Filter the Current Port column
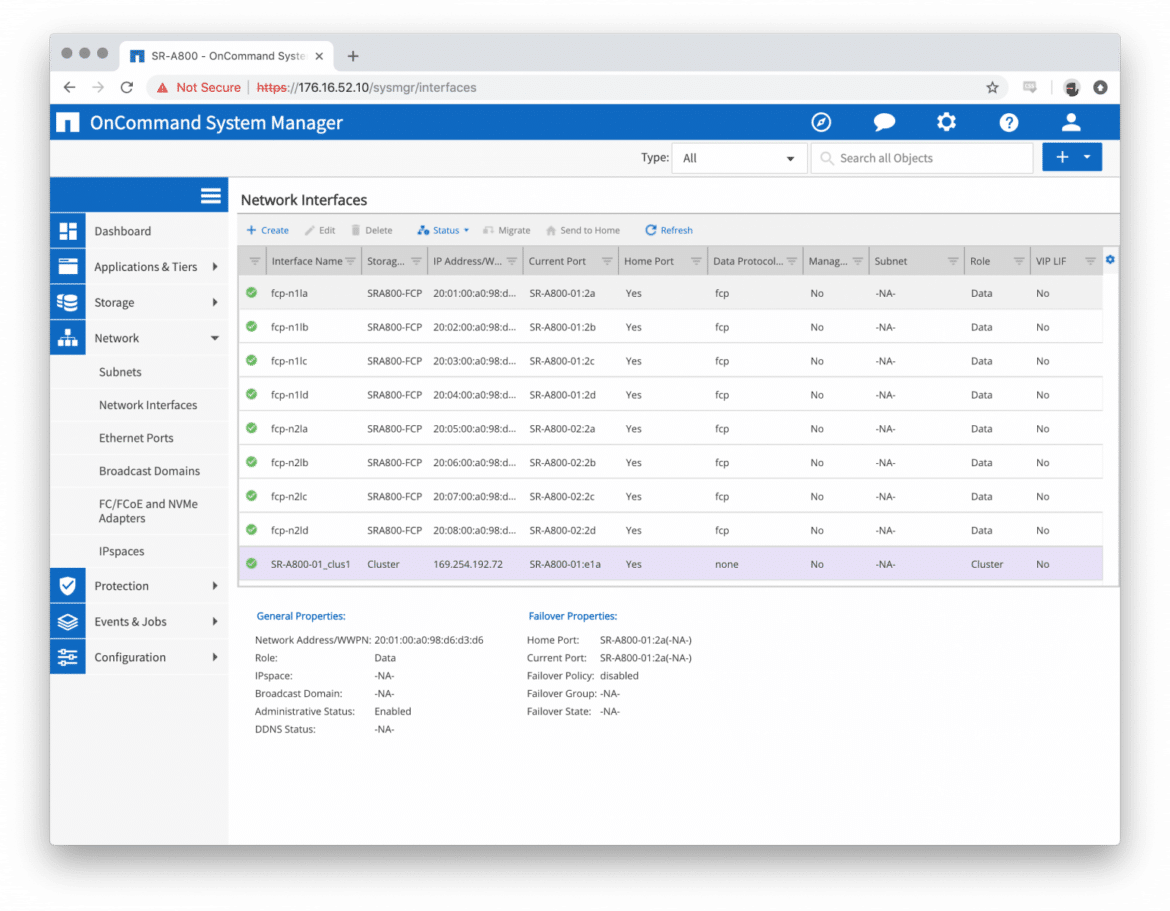Viewport: 1170px width, 911px height. point(607,261)
